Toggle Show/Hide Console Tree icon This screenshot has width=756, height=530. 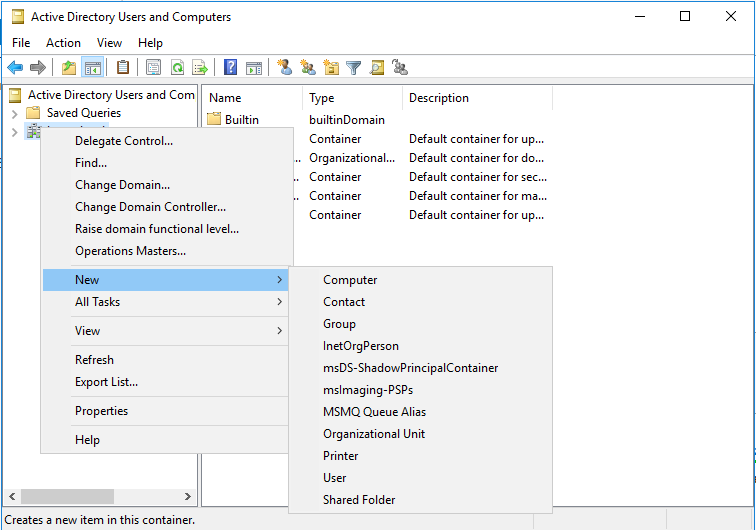[93, 68]
